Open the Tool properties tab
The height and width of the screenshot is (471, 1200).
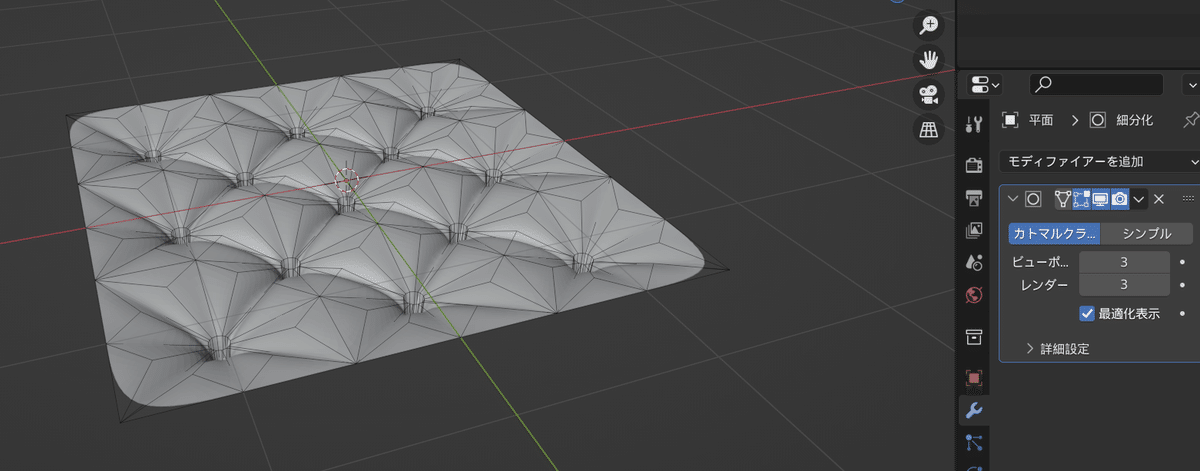(x=974, y=124)
